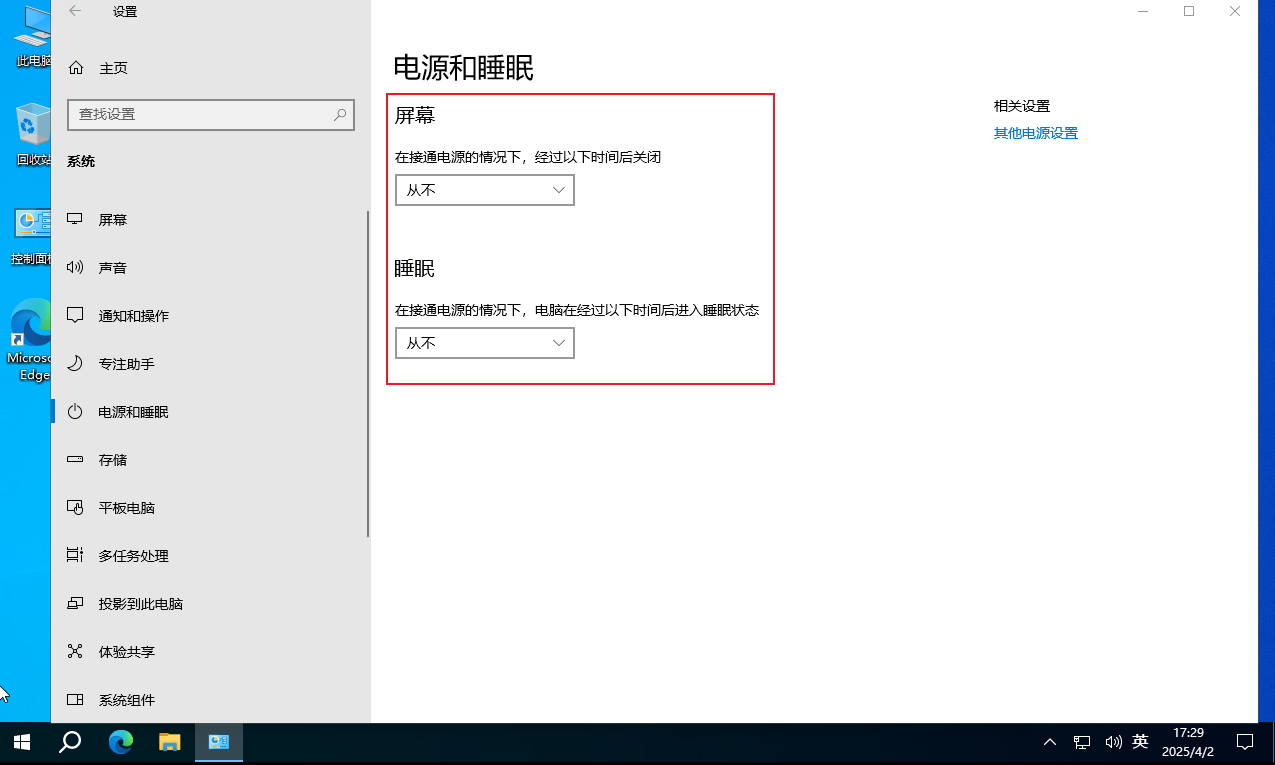This screenshot has height=765, width=1275.
Task: Select the 声音 speaker icon in sidebar
Action: click(75, 267)
